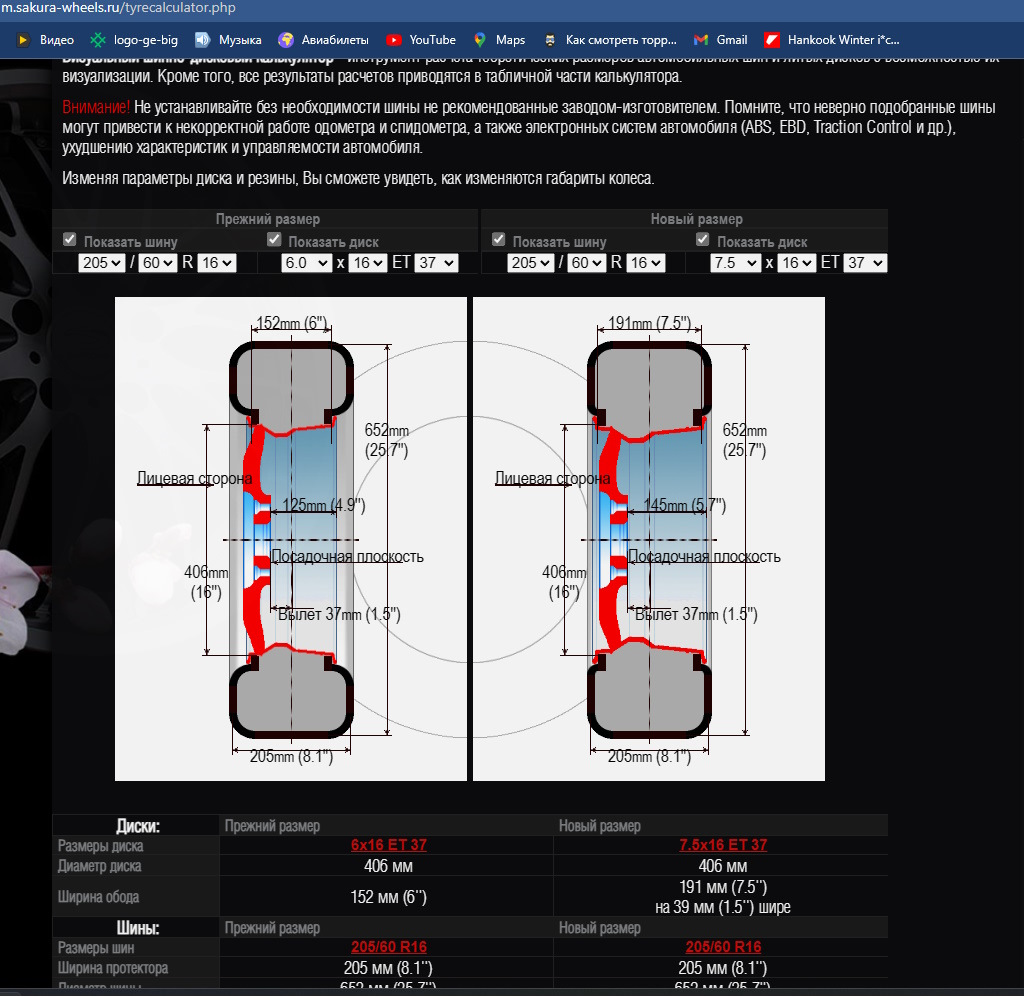Open old rim width dropdown 6.0
Viewport: 1026px width, 997px height.
tap(306, 263)
